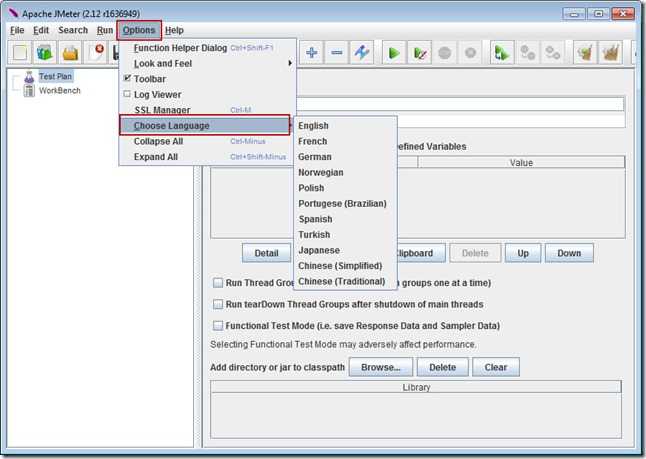Click the Start no pauses icon
This screenshot has width=646, height=459.
pos(419,53)
